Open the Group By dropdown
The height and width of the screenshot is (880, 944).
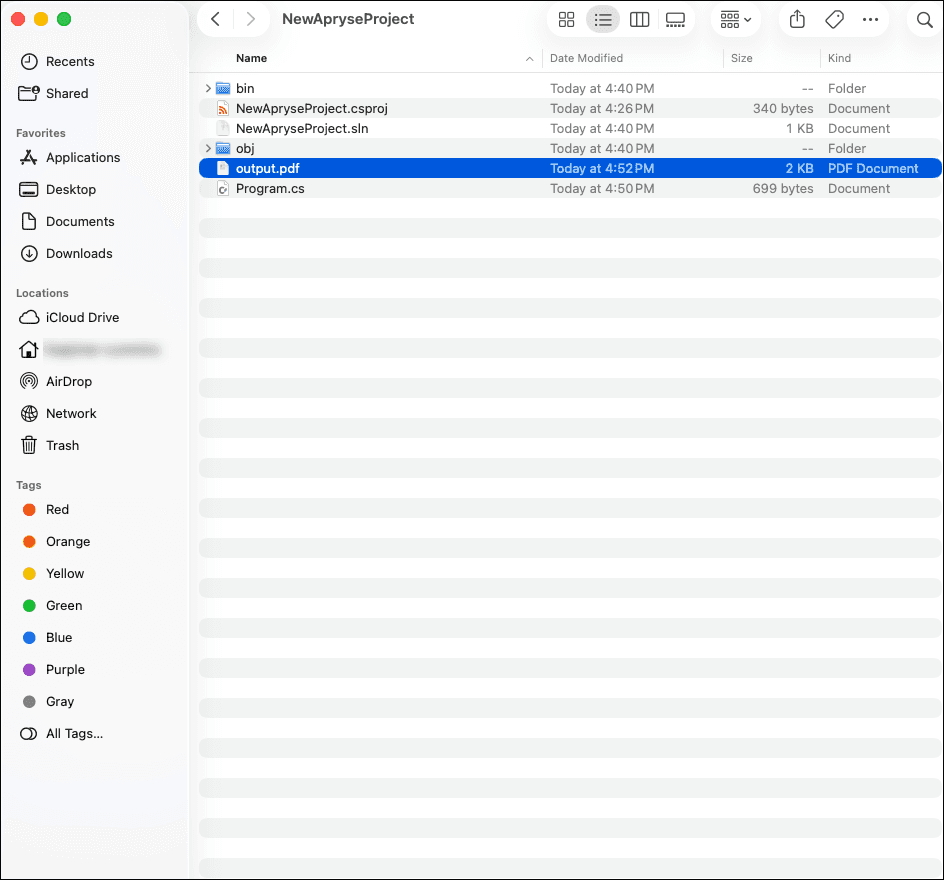(x=736, y=20)
